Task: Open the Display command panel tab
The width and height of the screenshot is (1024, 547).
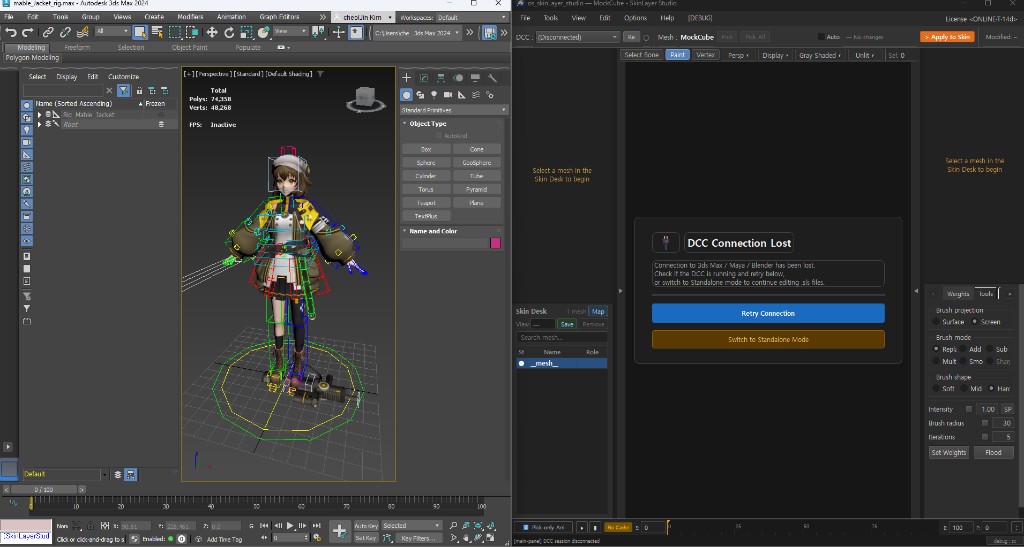Action: pyautogui.click(x=475, y=78)
